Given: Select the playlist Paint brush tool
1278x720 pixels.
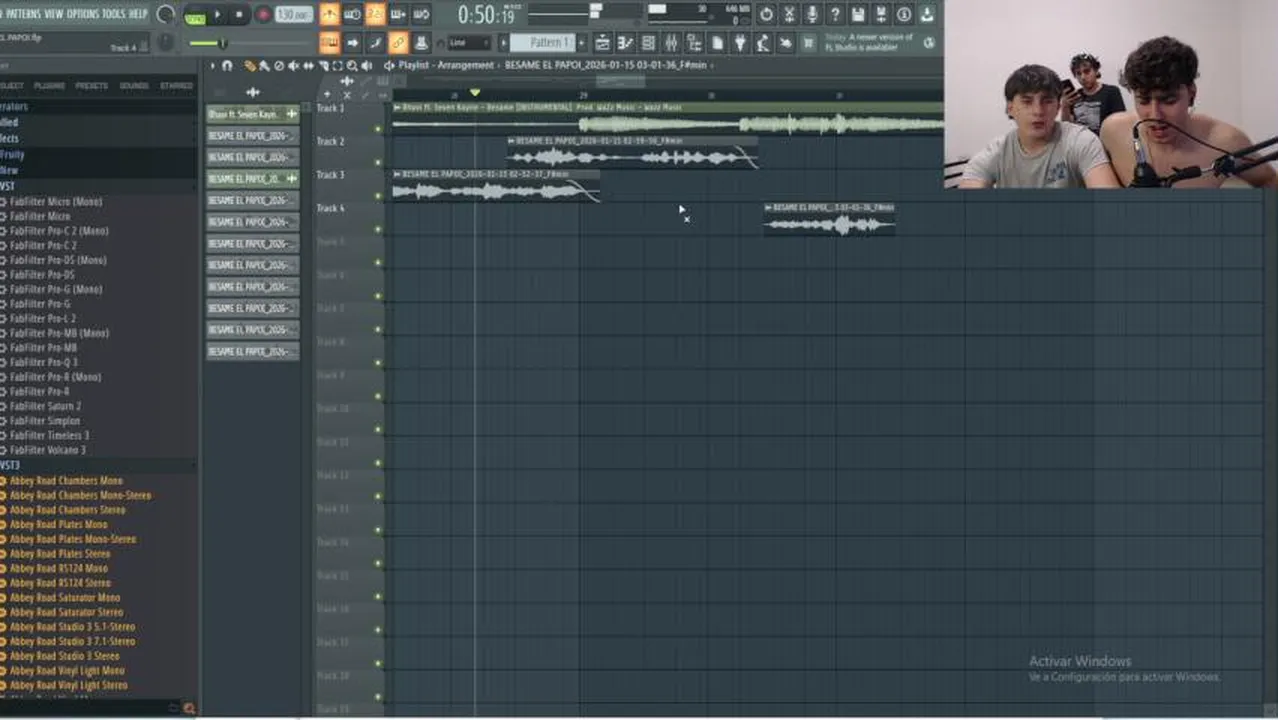Looking at the screenshot, I should click(264, 65).
